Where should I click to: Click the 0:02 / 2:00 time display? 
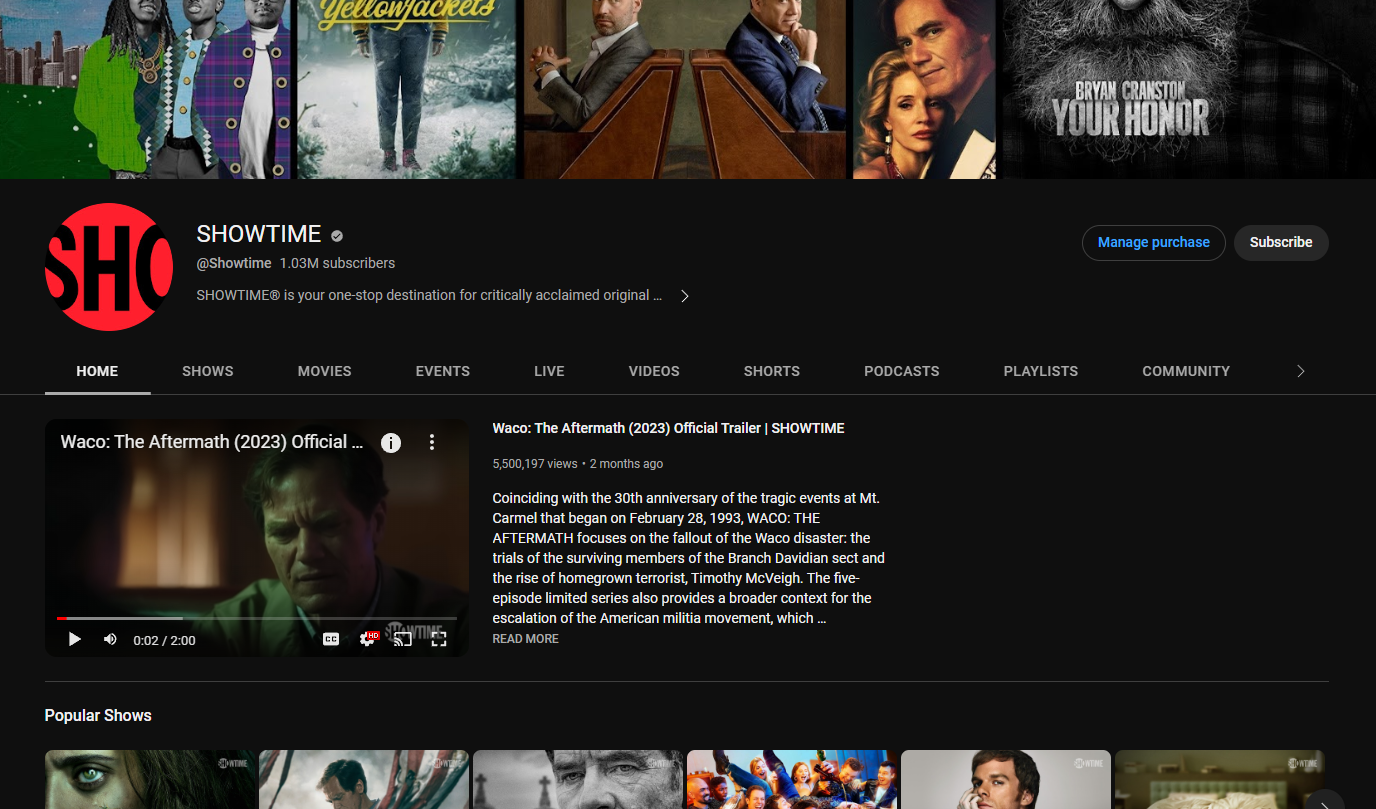coord(164,640)
